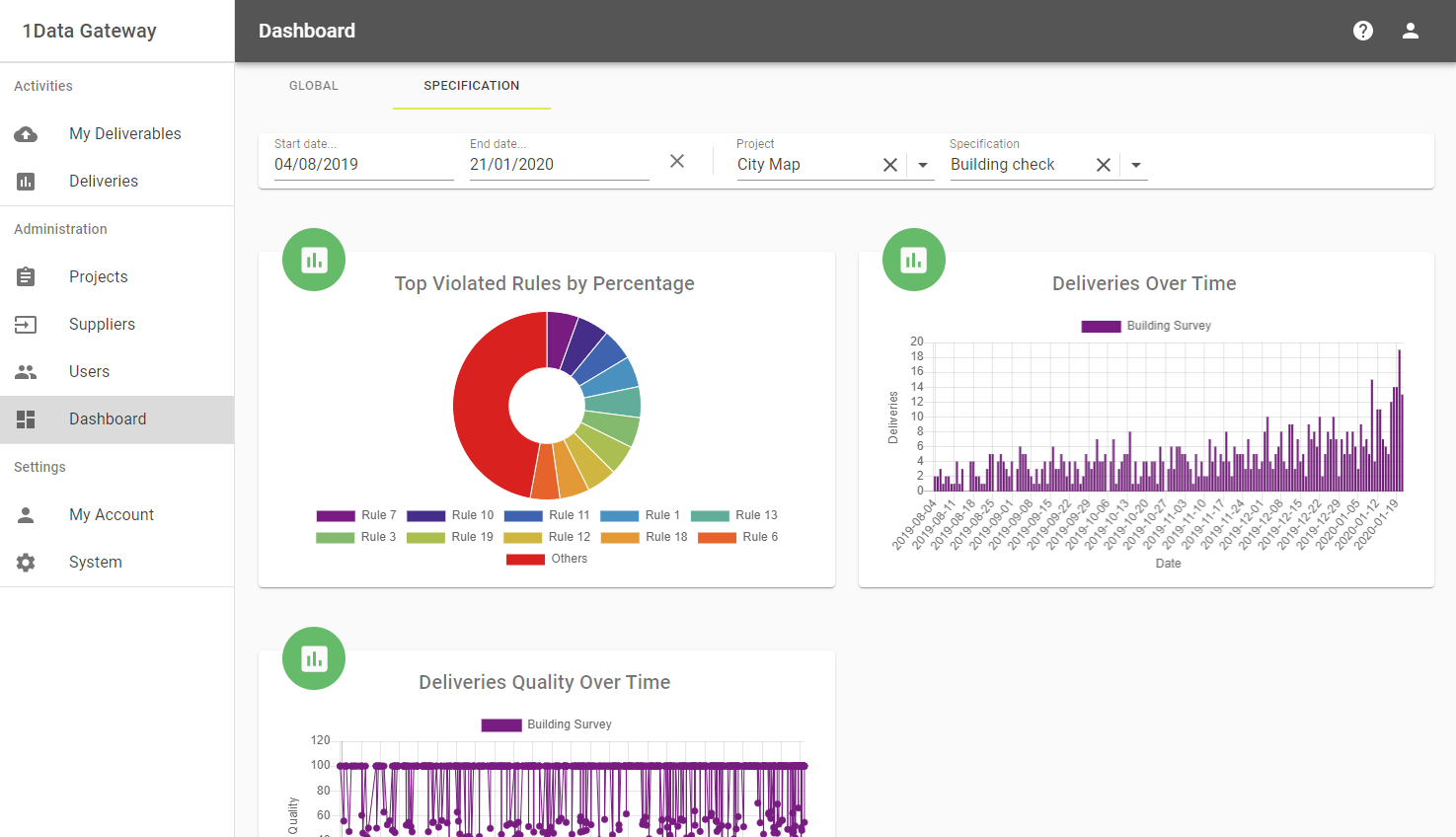The width and height of the screenshot is (1456, 837).
Task: Click the Start date input field
Action: (363, 165)
